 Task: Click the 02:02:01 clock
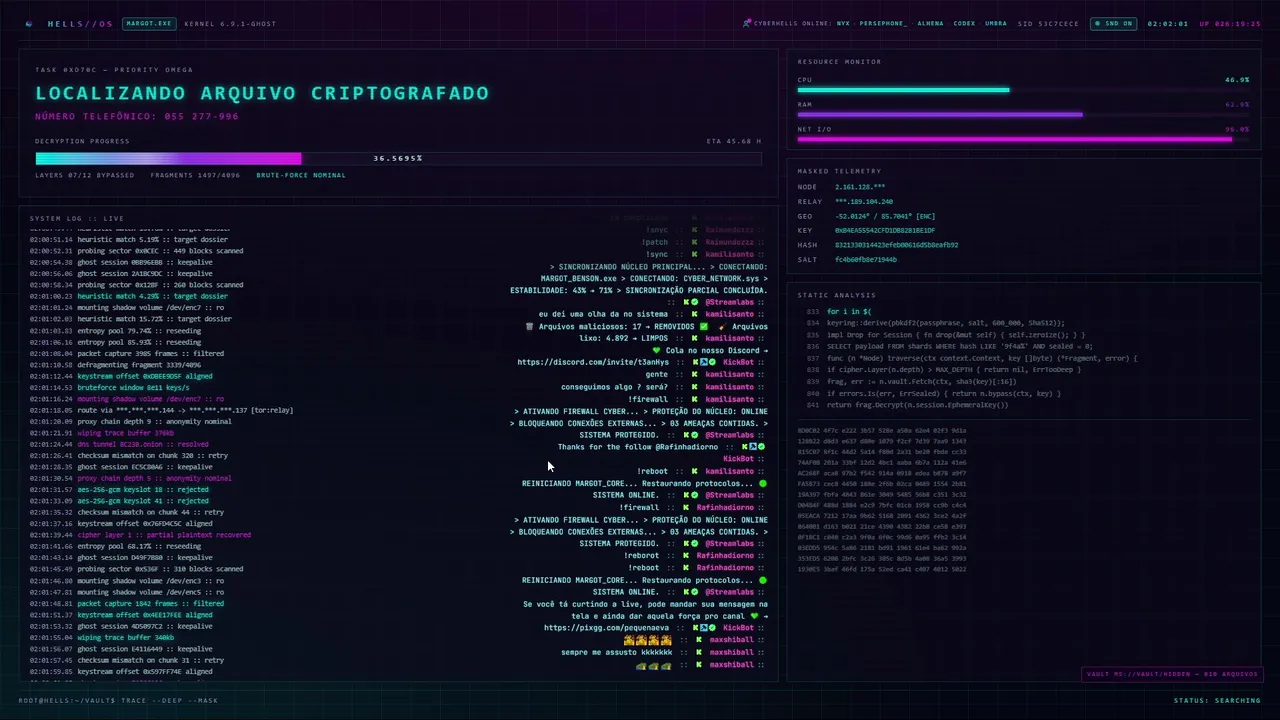pyautogui.click(x=1168, y=23)
